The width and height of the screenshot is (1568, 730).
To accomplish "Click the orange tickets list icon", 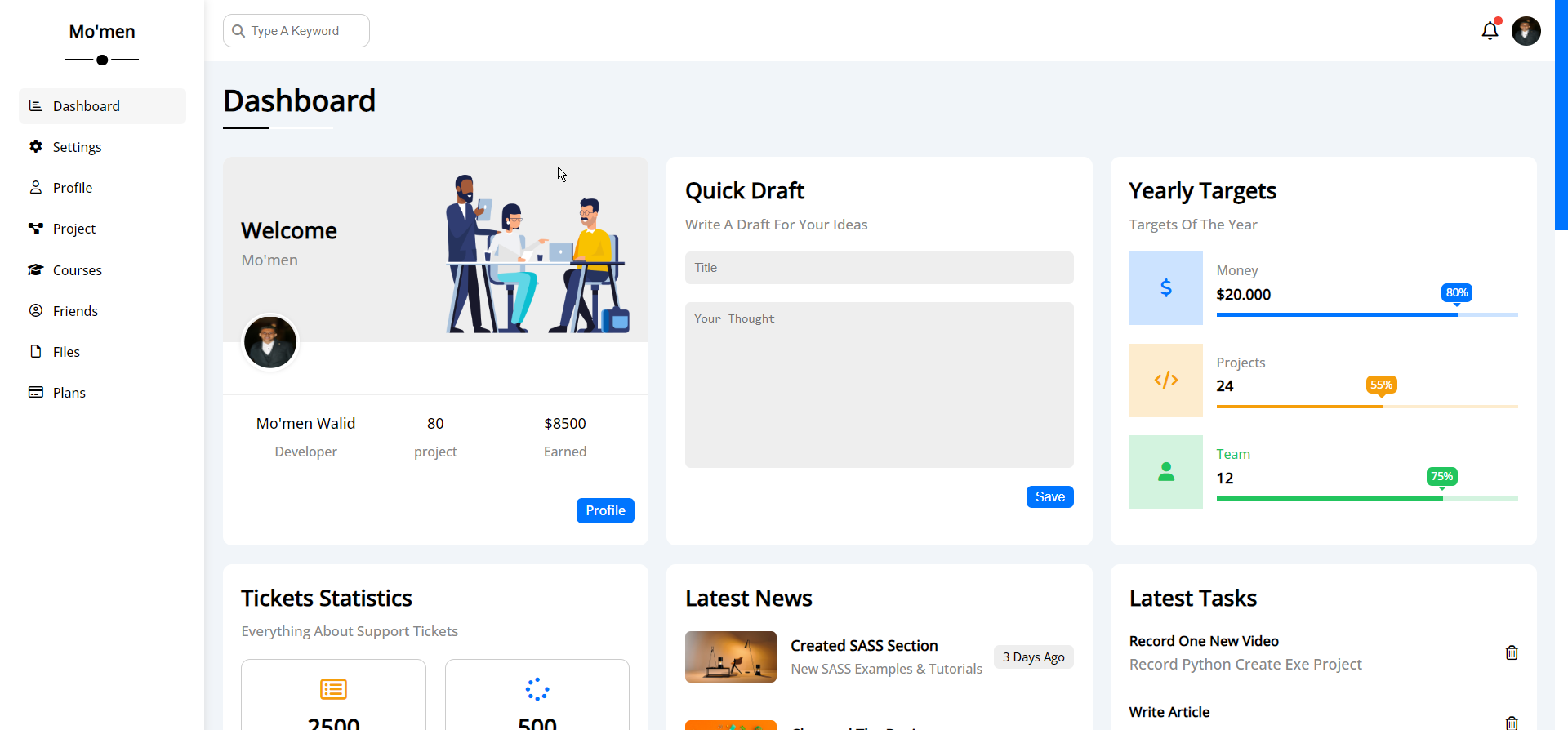I will click(x=333, y=689).
